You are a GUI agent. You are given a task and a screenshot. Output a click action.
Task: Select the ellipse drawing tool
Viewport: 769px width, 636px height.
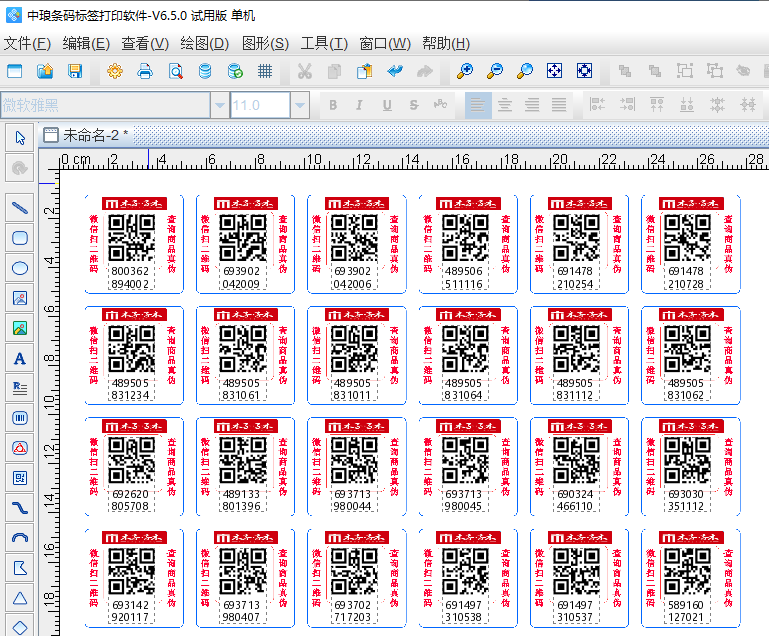tap(19, 268)
